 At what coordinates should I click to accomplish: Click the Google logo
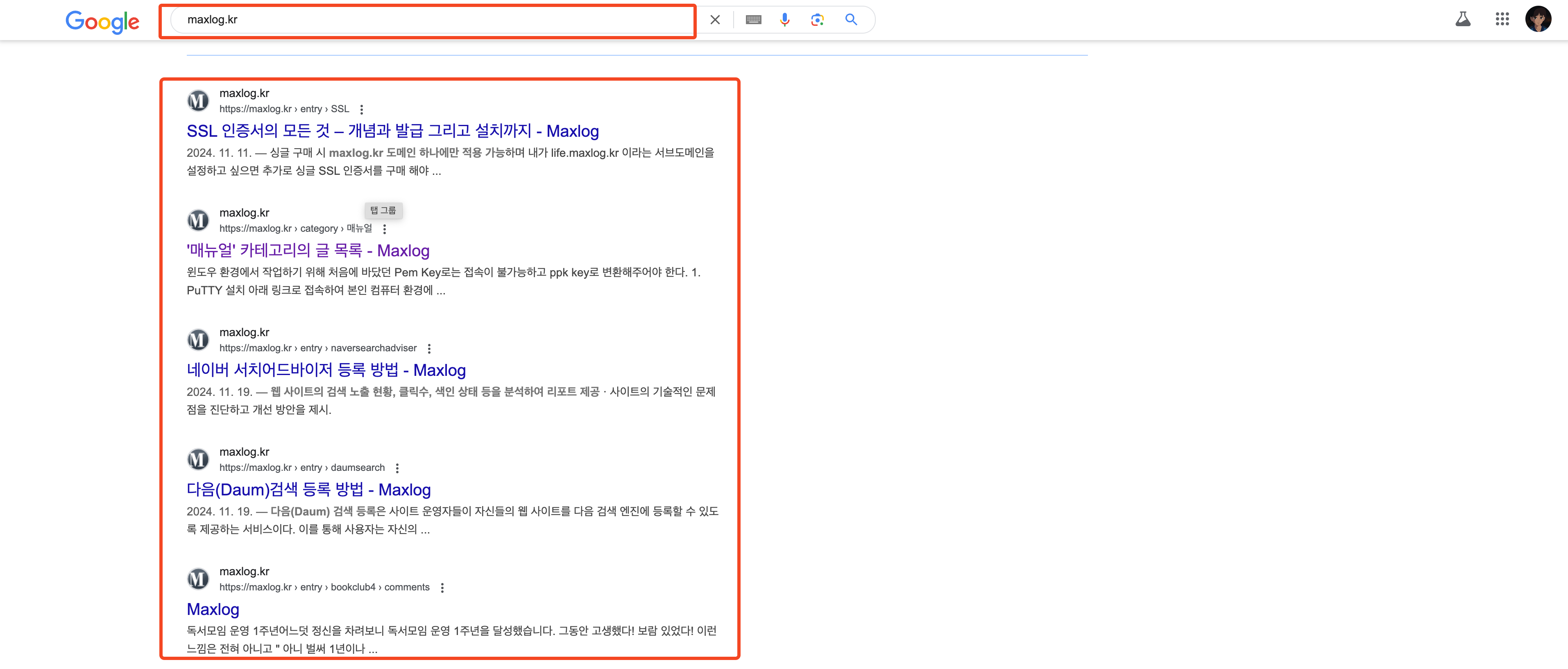point(102,22)
